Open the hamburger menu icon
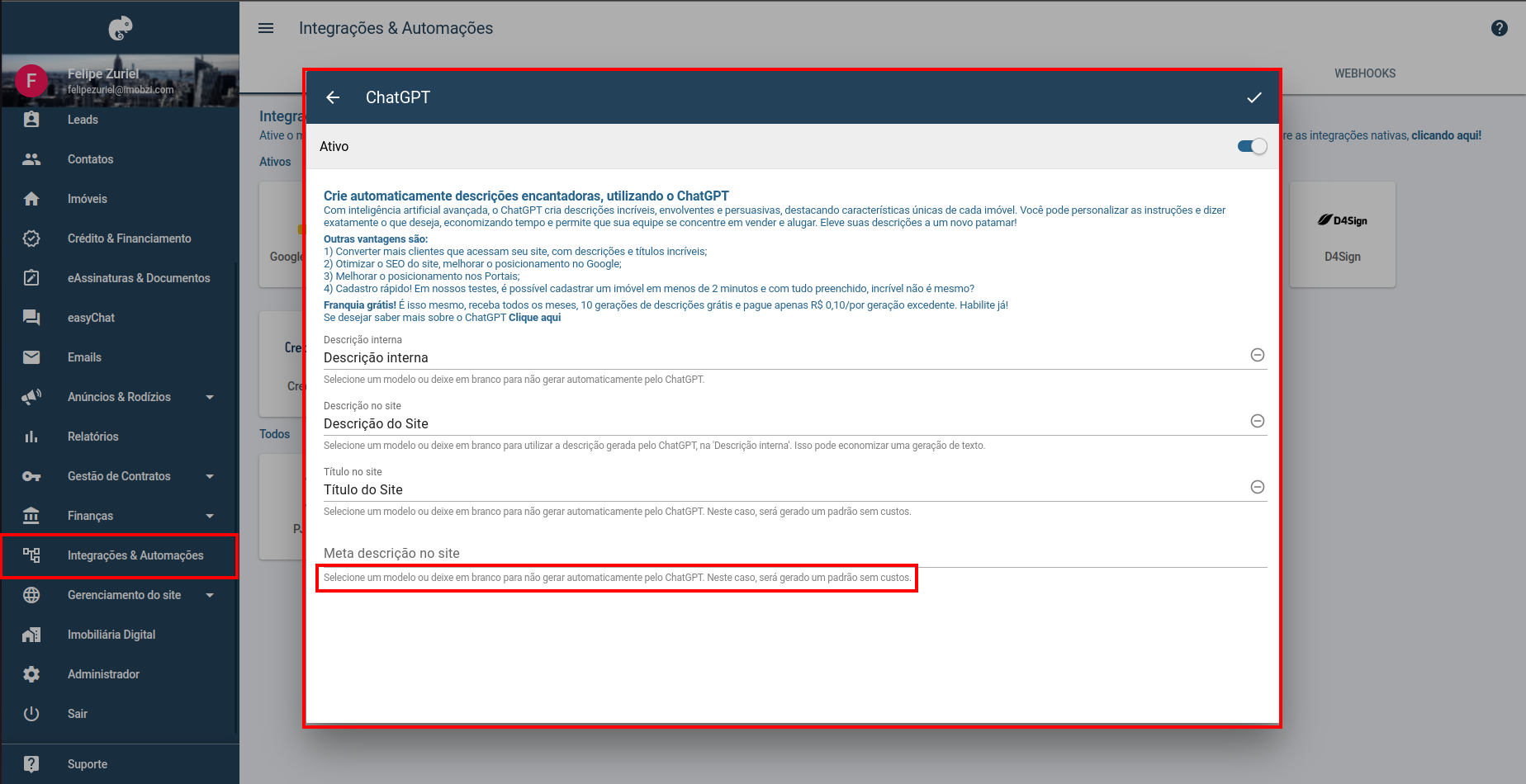 pyautogui.click(x=266, y=28)
